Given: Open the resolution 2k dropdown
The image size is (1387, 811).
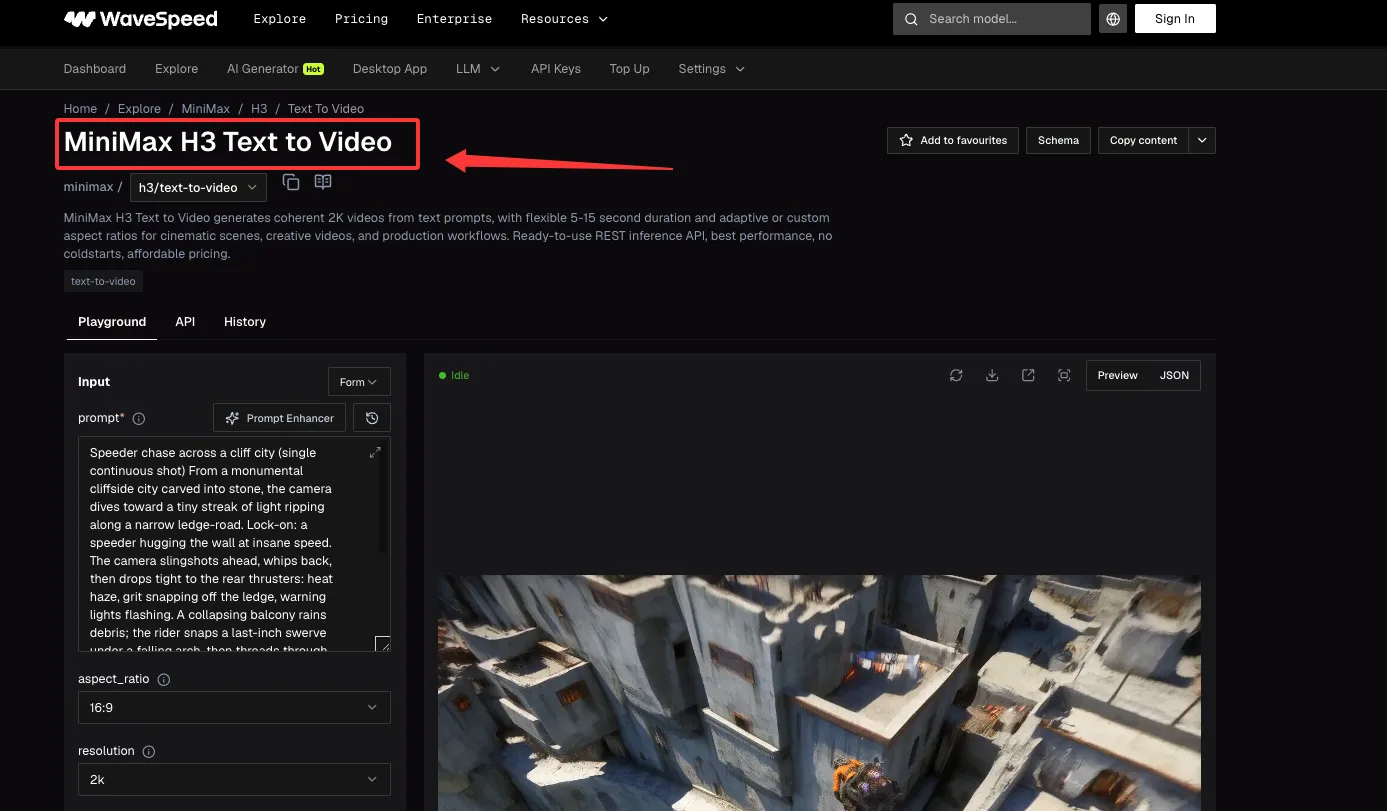Looking at the screenshot, I should [x=234, y=779].
